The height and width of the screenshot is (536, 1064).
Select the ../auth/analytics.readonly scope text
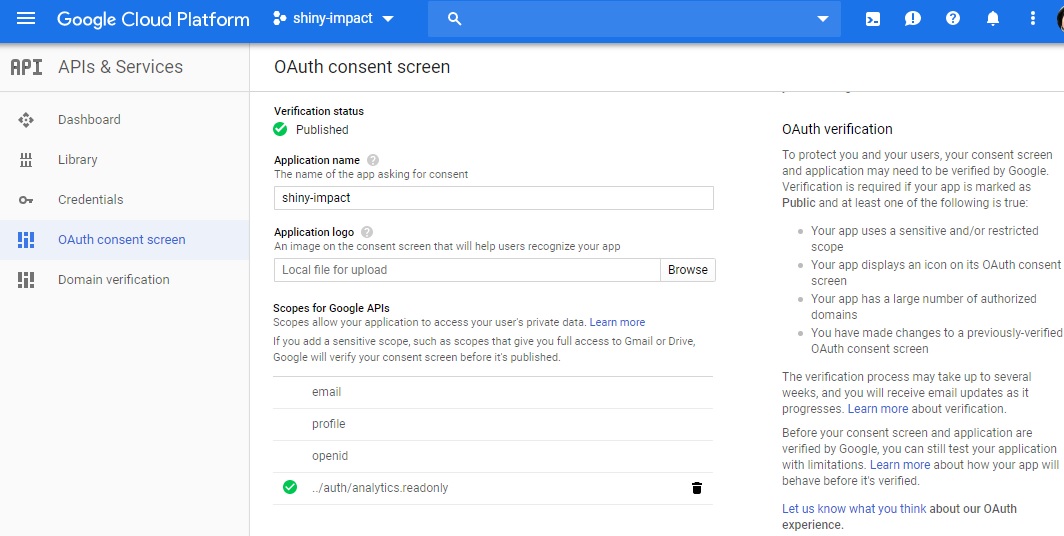coord(380,488)
